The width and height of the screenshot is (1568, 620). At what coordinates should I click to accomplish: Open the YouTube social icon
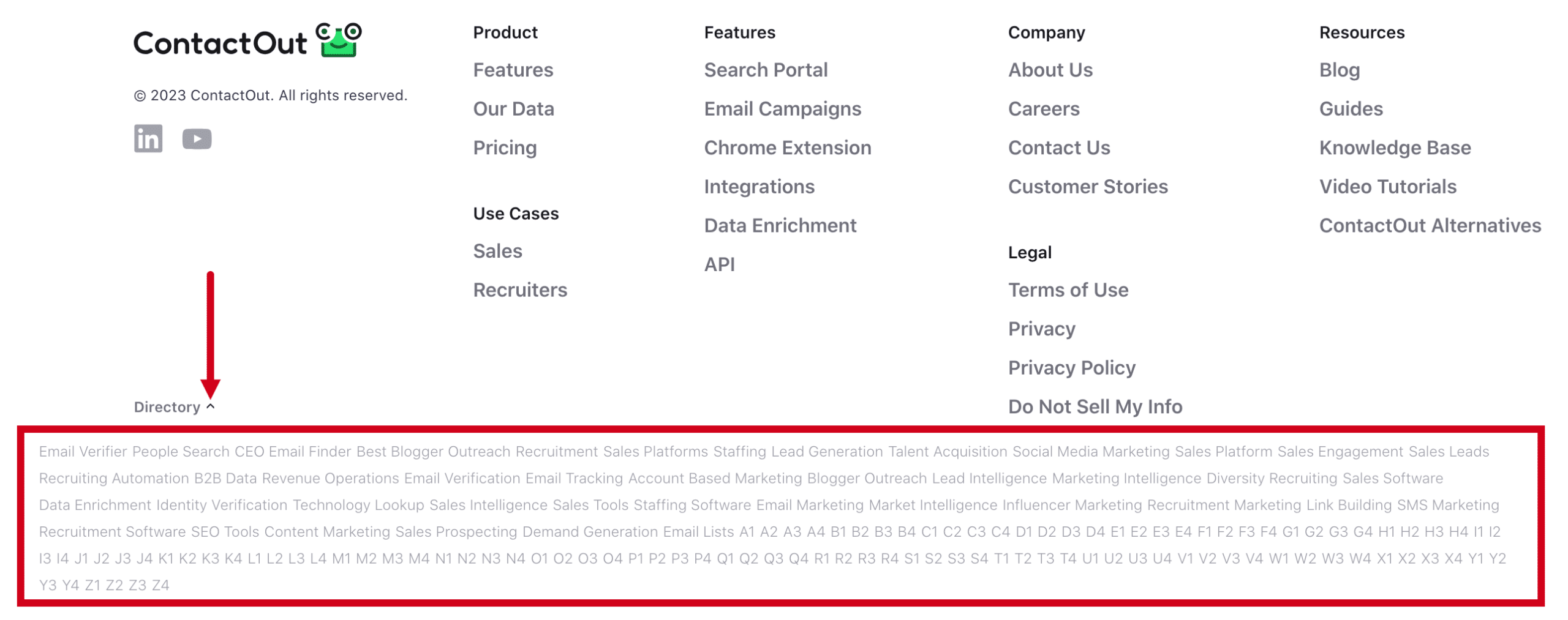coord(197,140)
